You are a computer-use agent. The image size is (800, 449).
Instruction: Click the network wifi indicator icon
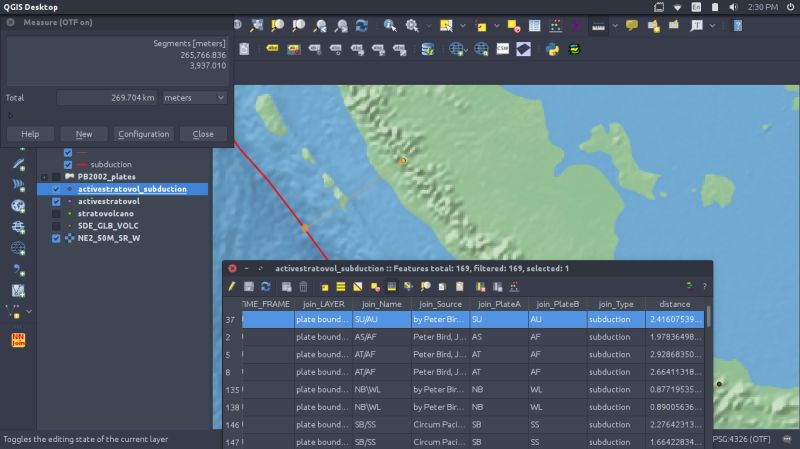677,7
